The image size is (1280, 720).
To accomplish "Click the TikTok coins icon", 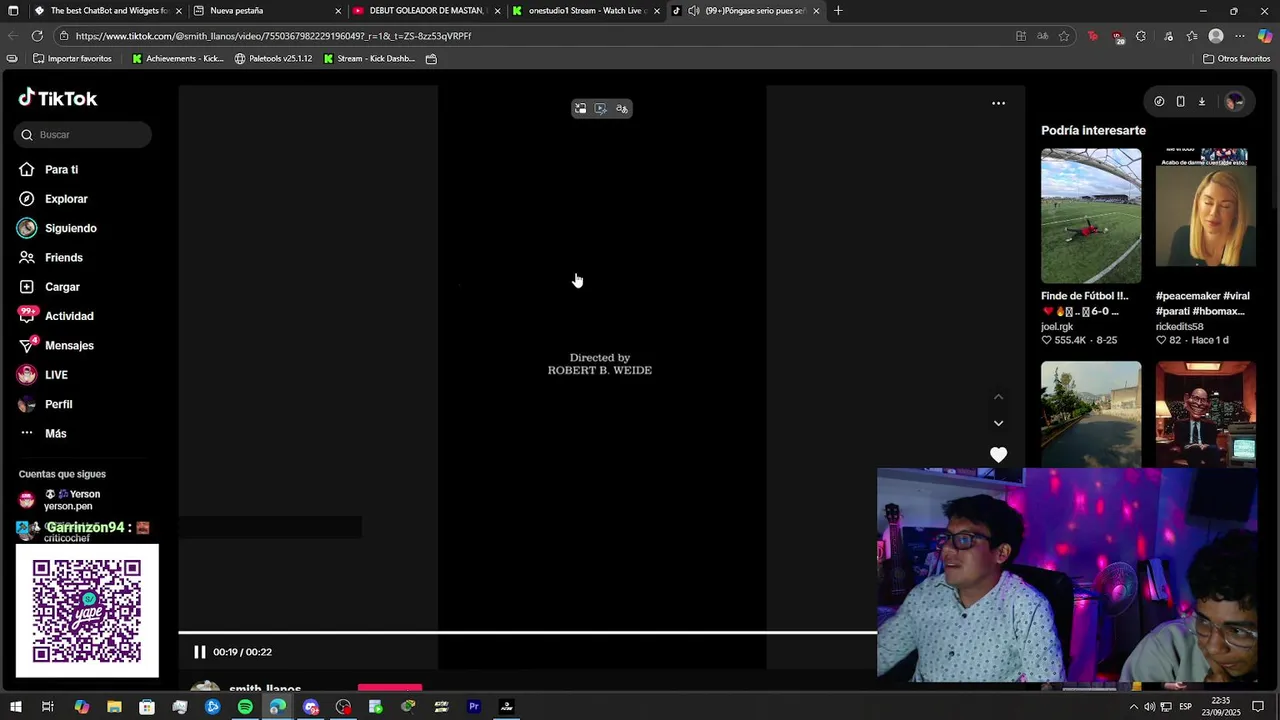I will click(1159, 101).
